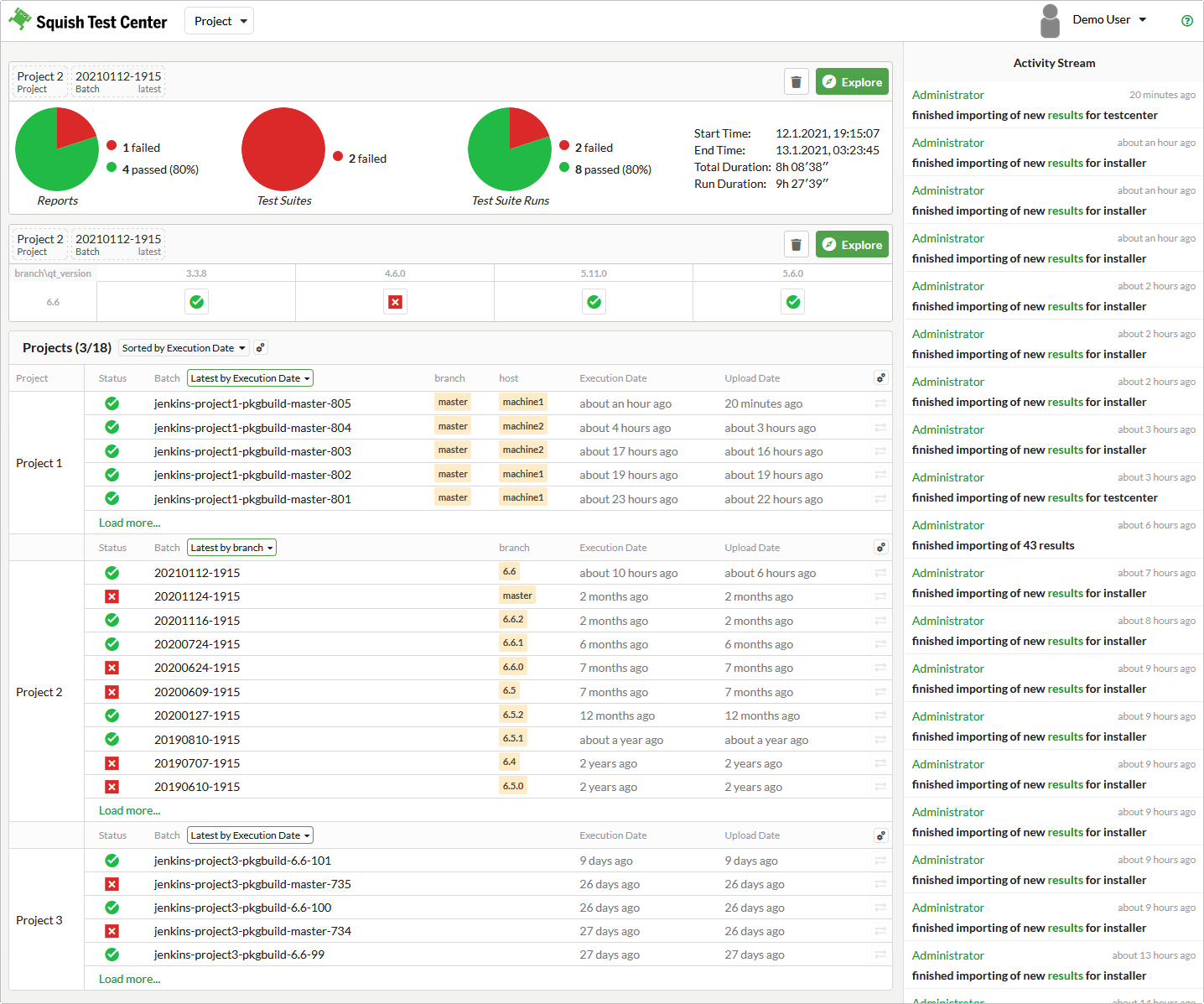Open column settings for the Project 1 table
This screenshot has width=1204, height=1004.
(x=880, y=378)
